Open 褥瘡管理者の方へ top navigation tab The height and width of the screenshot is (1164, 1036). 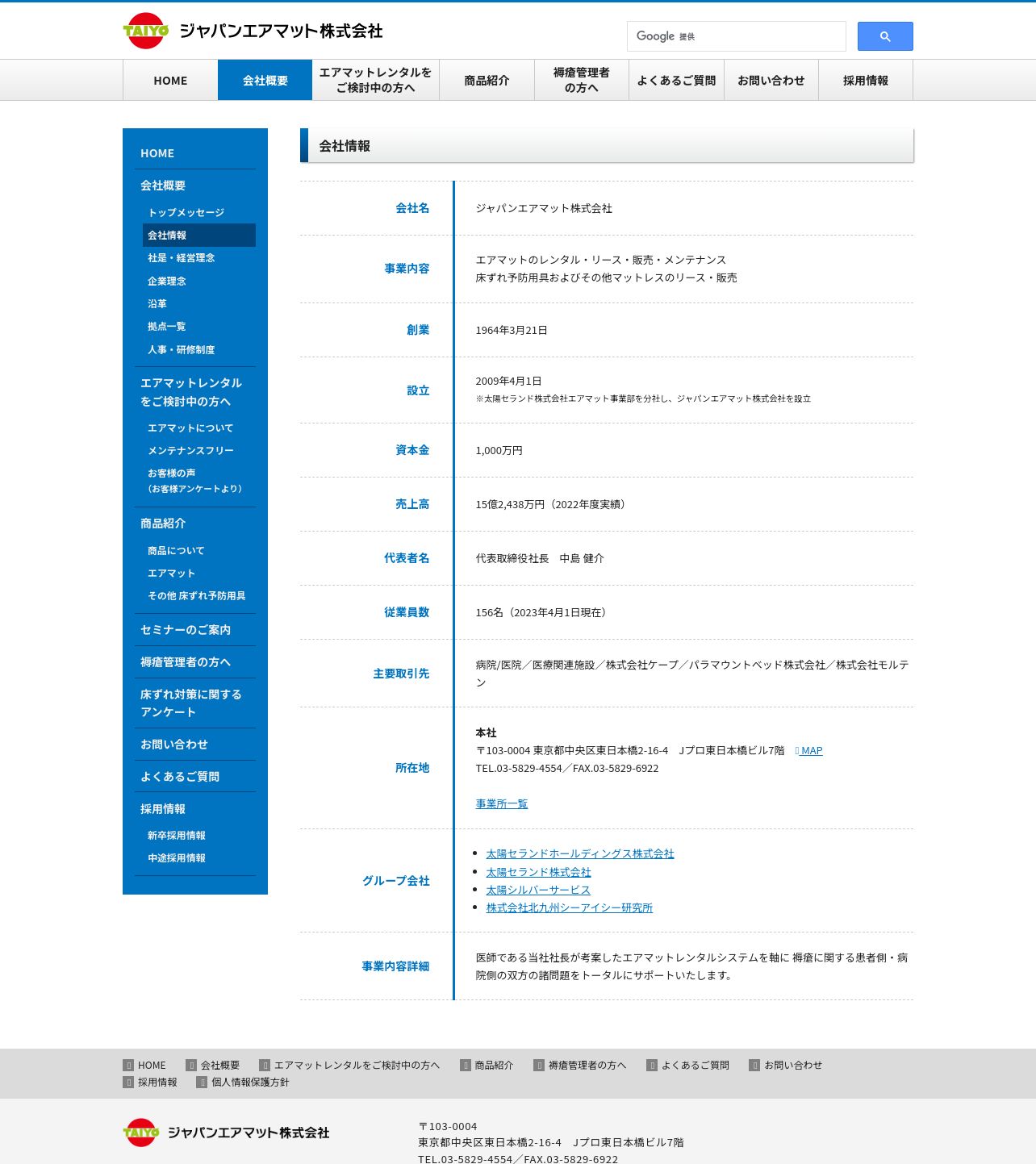[582, 81]
